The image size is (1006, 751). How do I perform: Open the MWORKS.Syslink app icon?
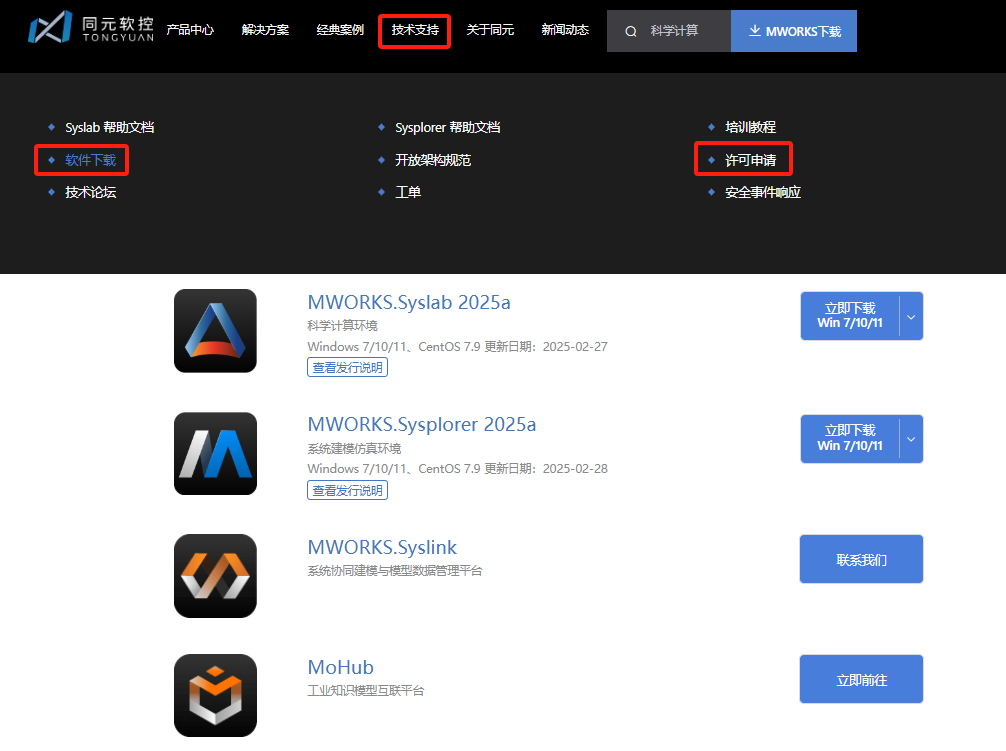tap(216, 576)
